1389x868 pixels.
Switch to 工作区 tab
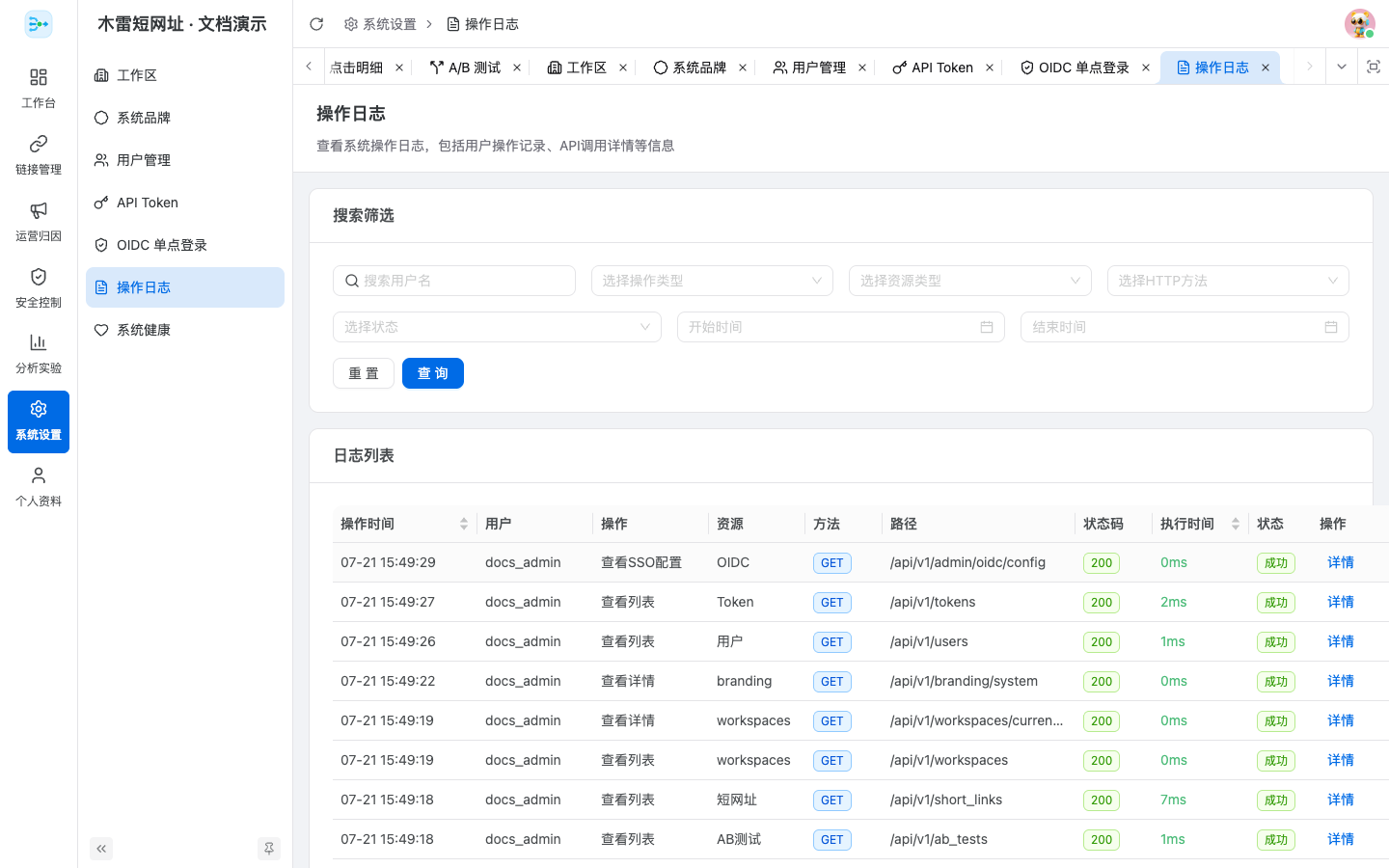tap(577, 68)
